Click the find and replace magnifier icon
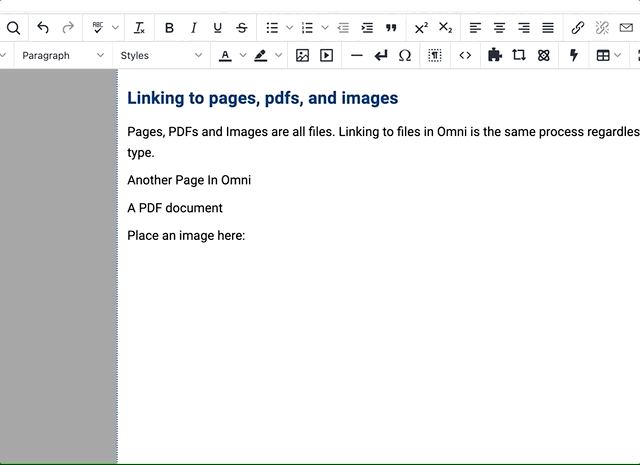The width and height of the screenshot is (640, 465). click(x=13, y=28)
